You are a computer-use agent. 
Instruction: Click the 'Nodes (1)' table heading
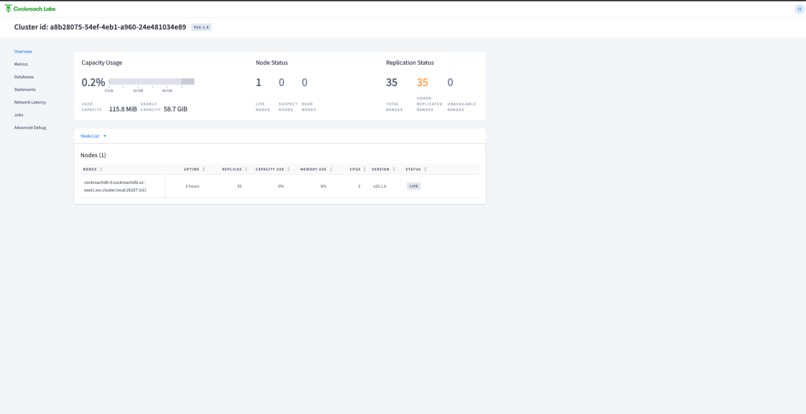coord(93,155)
